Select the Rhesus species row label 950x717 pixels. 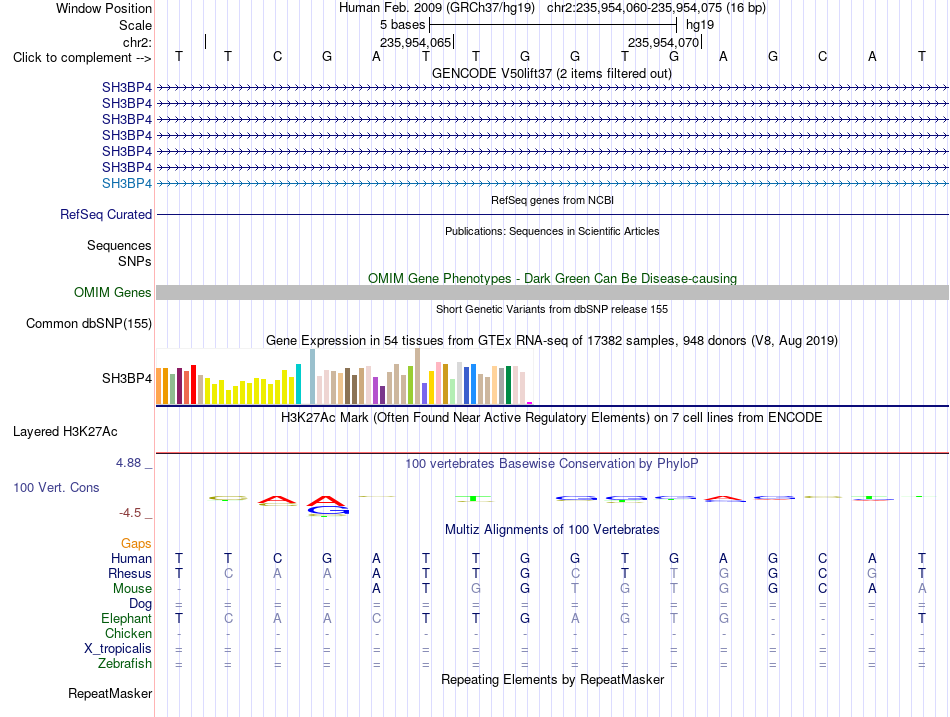pyautogui.click(x=130, y=573)
